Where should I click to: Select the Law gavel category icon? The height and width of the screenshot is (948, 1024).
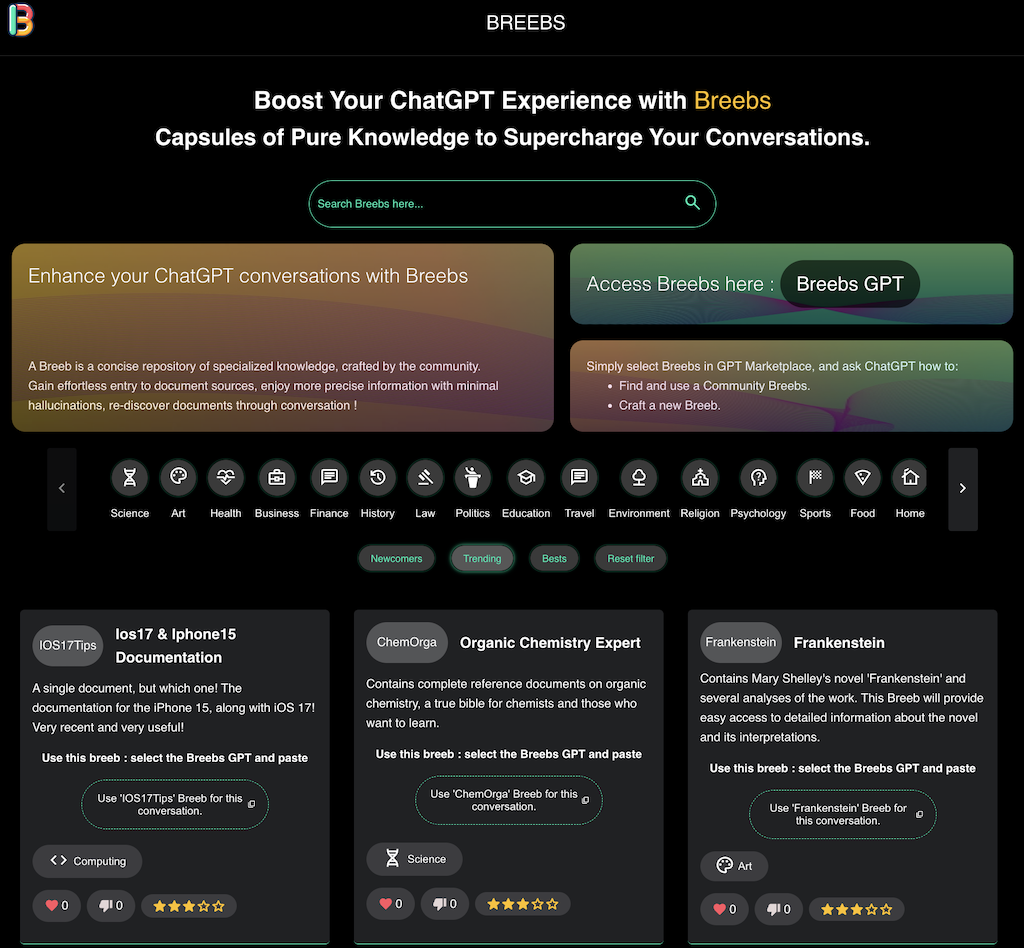pyautogui.click(x=425, y=478)
